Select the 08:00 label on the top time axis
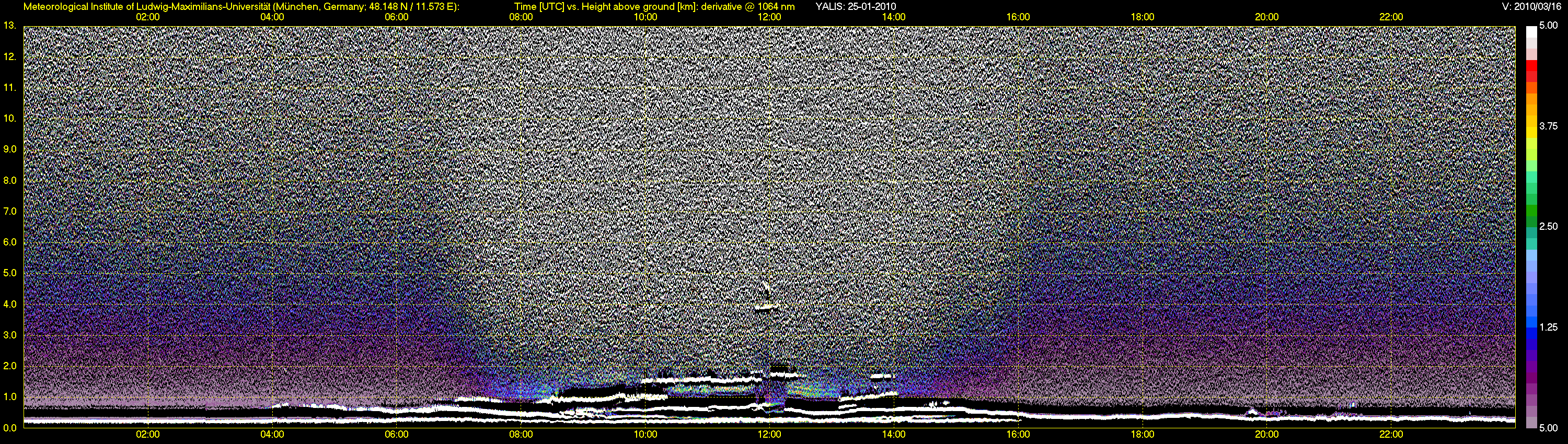Viewport: 1568px width, 444px height. (x=521, y=17)
